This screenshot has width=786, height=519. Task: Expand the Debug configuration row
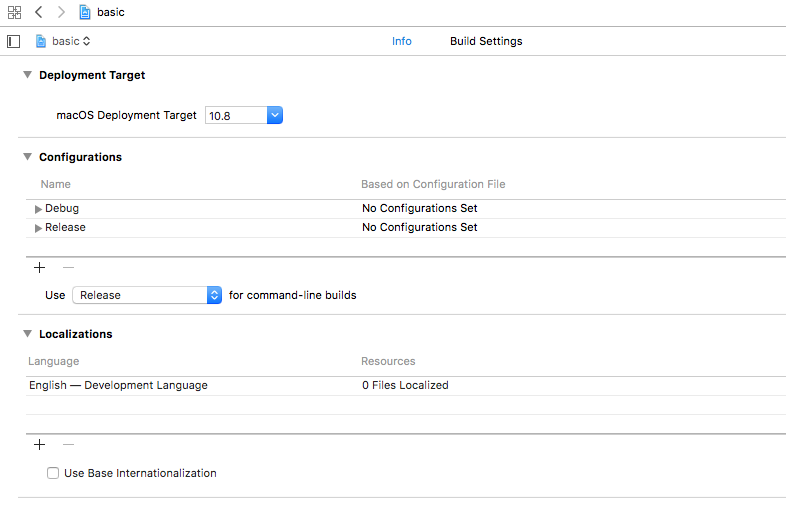click(x=38, y=209)
